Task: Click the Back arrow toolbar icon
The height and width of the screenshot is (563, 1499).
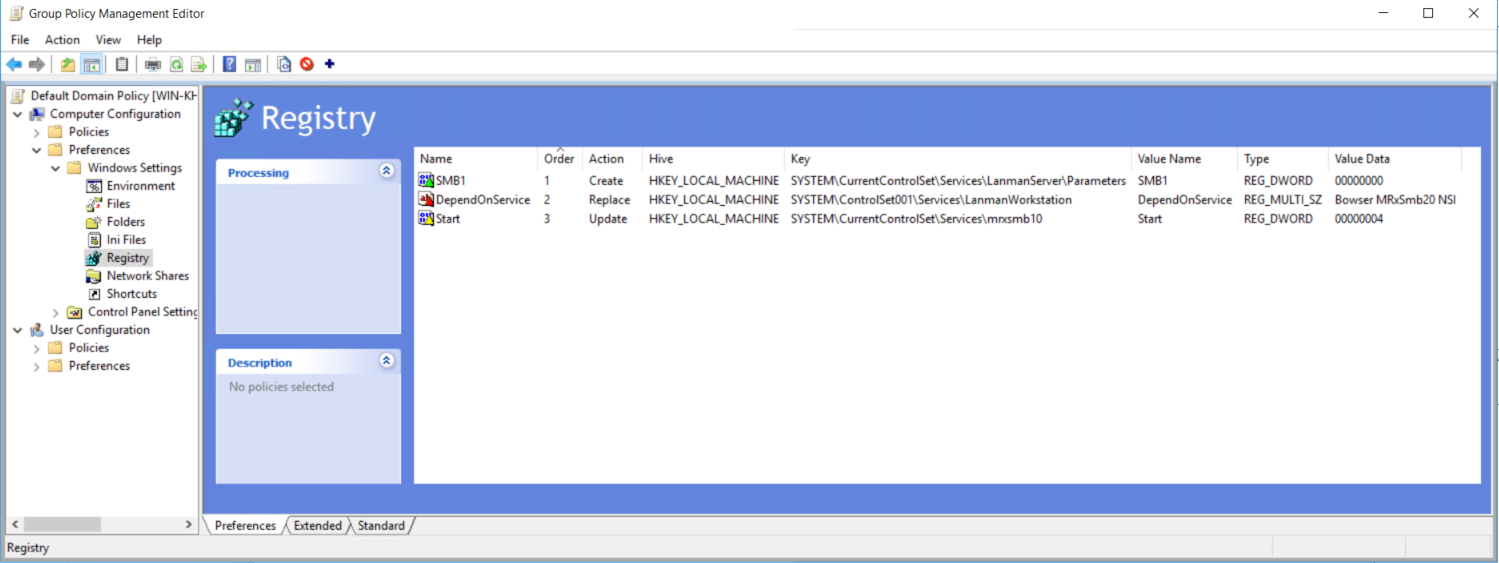Action: point(14,65)
